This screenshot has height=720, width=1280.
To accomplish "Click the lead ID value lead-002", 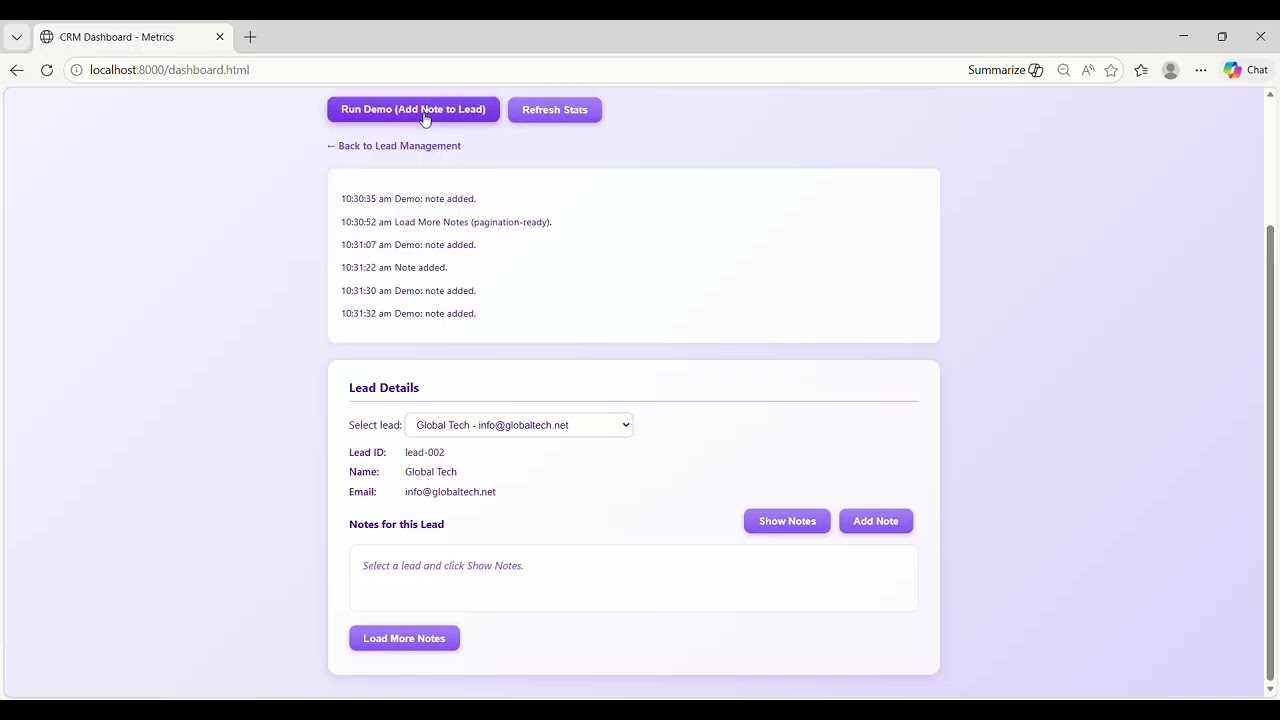I will (x=425, y=452).
